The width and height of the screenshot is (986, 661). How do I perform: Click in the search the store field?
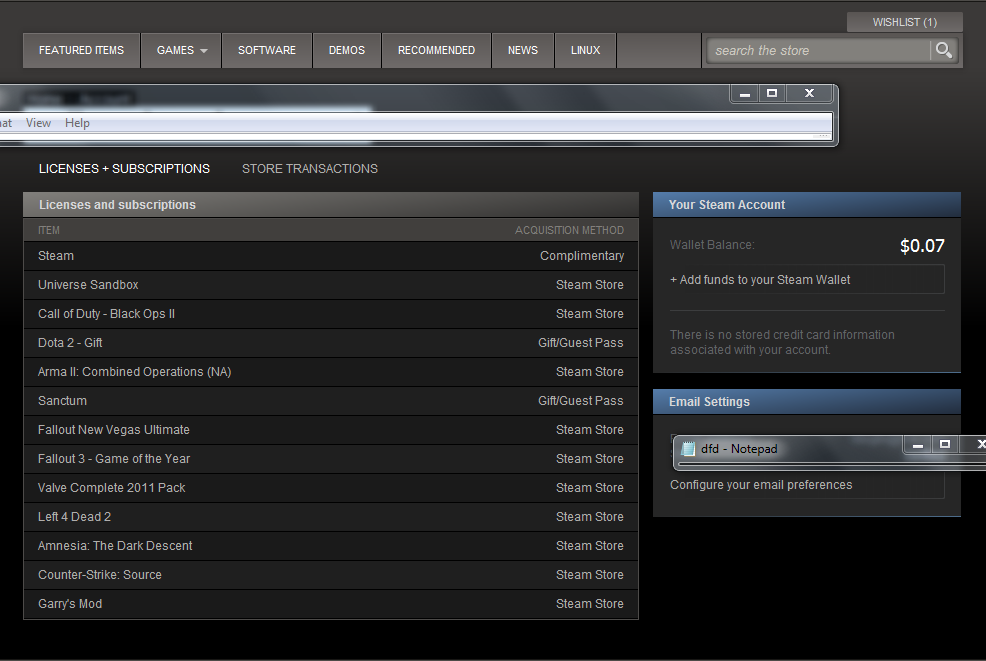tap(817, 50)
